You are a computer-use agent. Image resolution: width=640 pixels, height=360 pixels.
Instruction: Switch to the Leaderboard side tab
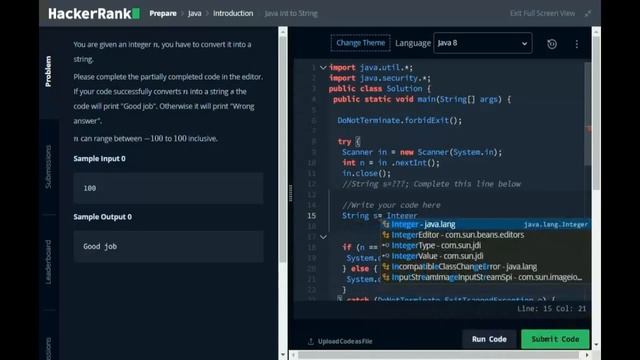(49, 262)
